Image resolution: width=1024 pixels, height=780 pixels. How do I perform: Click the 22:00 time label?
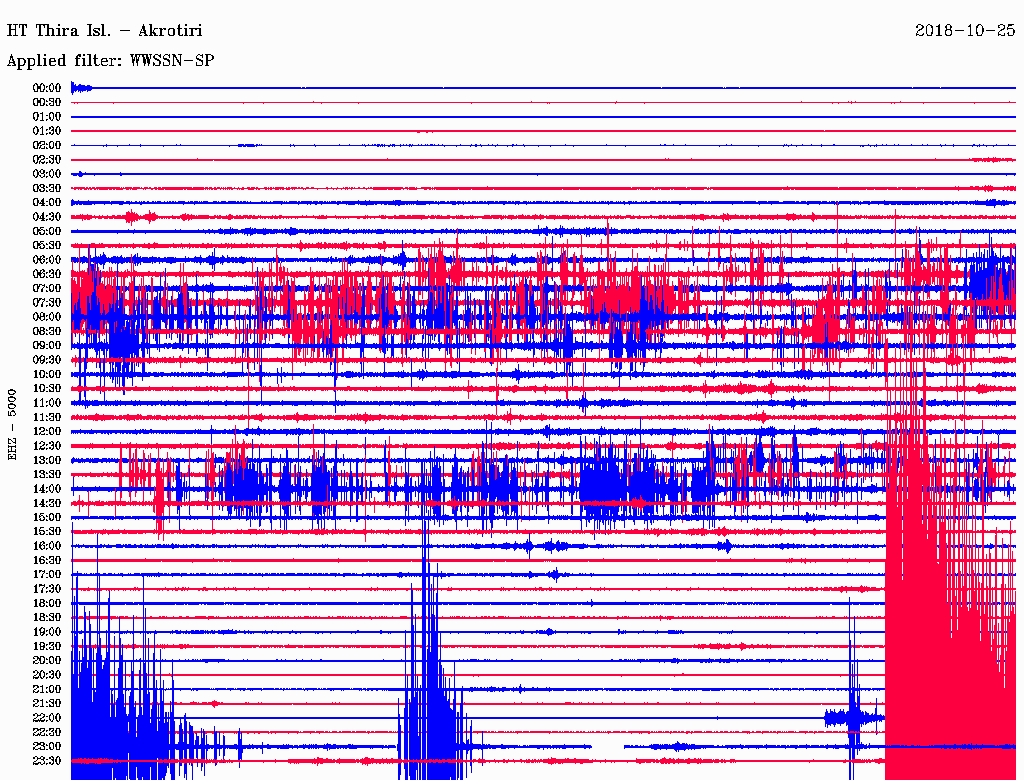pos(47,718)
